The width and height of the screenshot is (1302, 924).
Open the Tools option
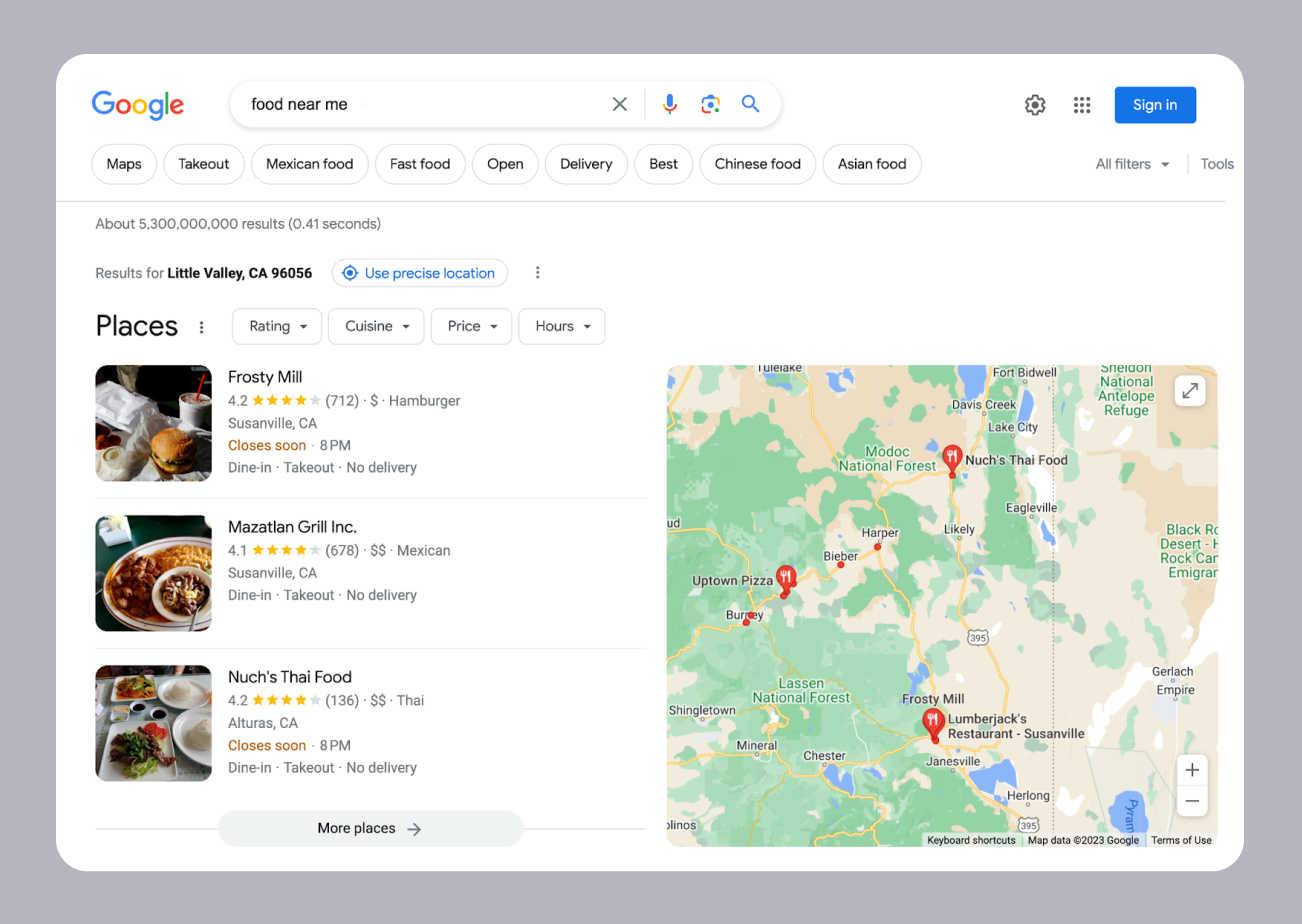coord(1217,164)
